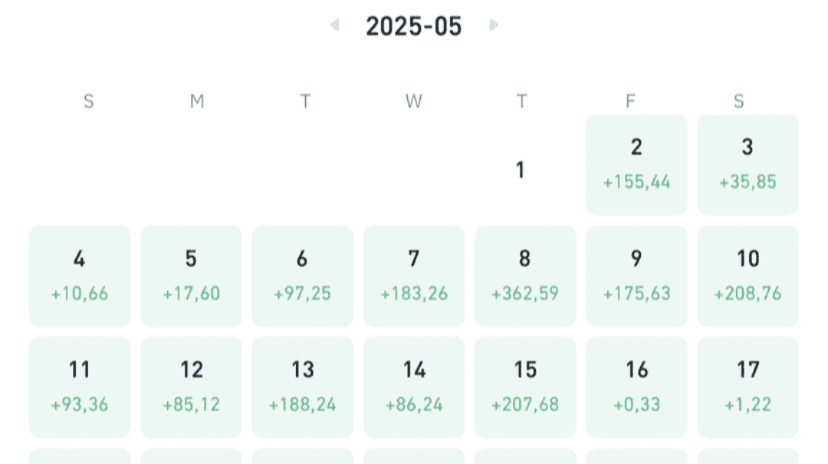Viewport: 828px width, 464px height.
Task: View day 8 profit +362,59
Action: 525,276
